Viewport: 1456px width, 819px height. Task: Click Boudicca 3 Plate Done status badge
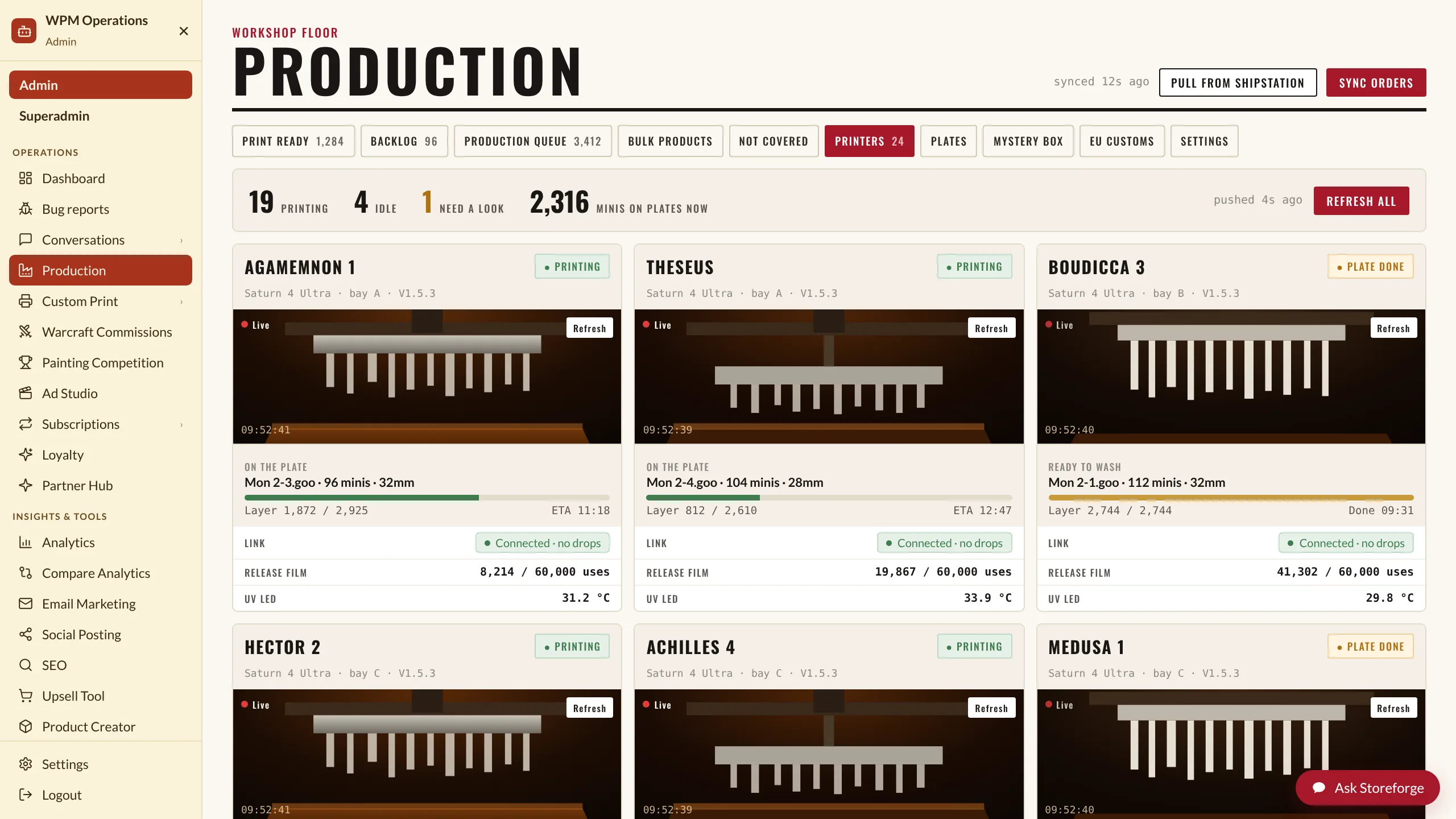pos(1370,266)
